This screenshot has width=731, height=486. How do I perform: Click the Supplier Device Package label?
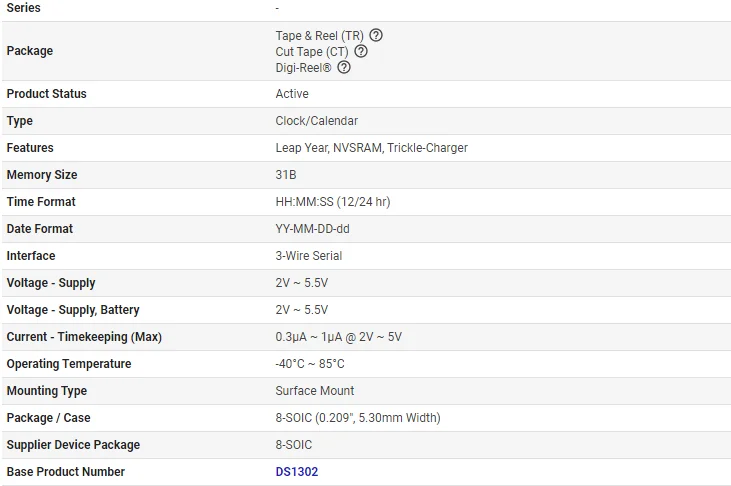pyautogui.click(x=73, y=445)
